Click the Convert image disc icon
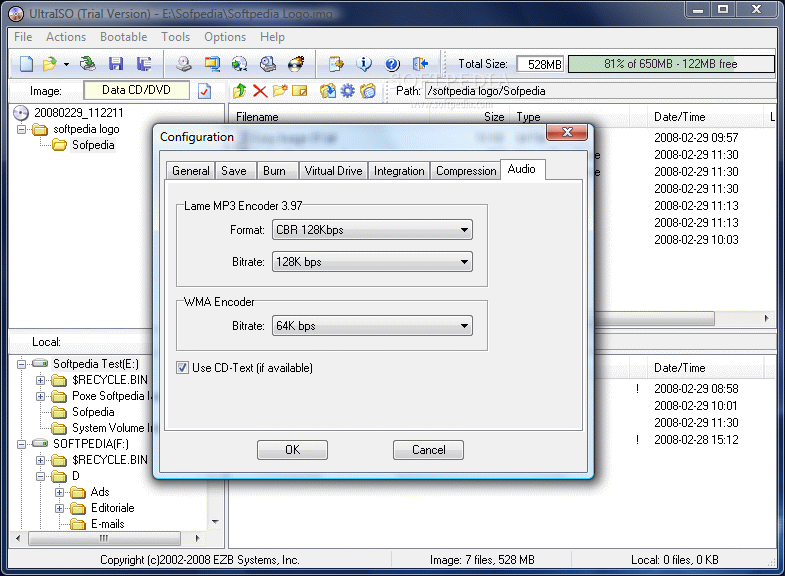Image resolution: width=785 pixels, height=576 pixels. (x=239, y=64)
